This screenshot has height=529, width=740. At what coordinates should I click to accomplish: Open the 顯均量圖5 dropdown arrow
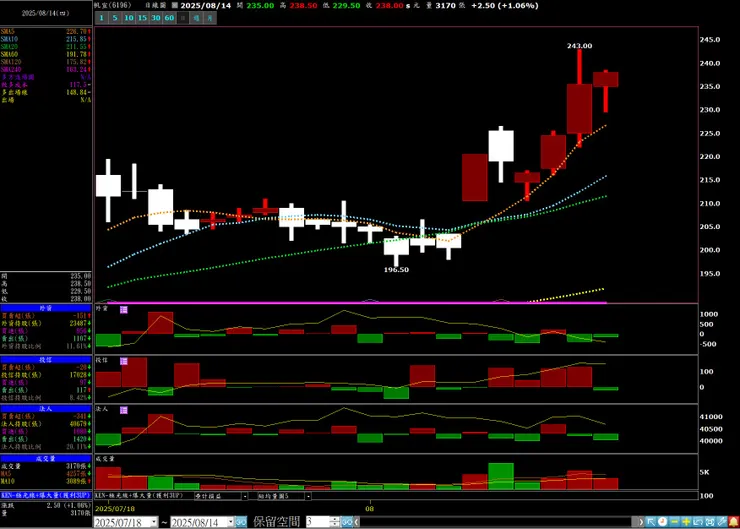click(308, 496)
